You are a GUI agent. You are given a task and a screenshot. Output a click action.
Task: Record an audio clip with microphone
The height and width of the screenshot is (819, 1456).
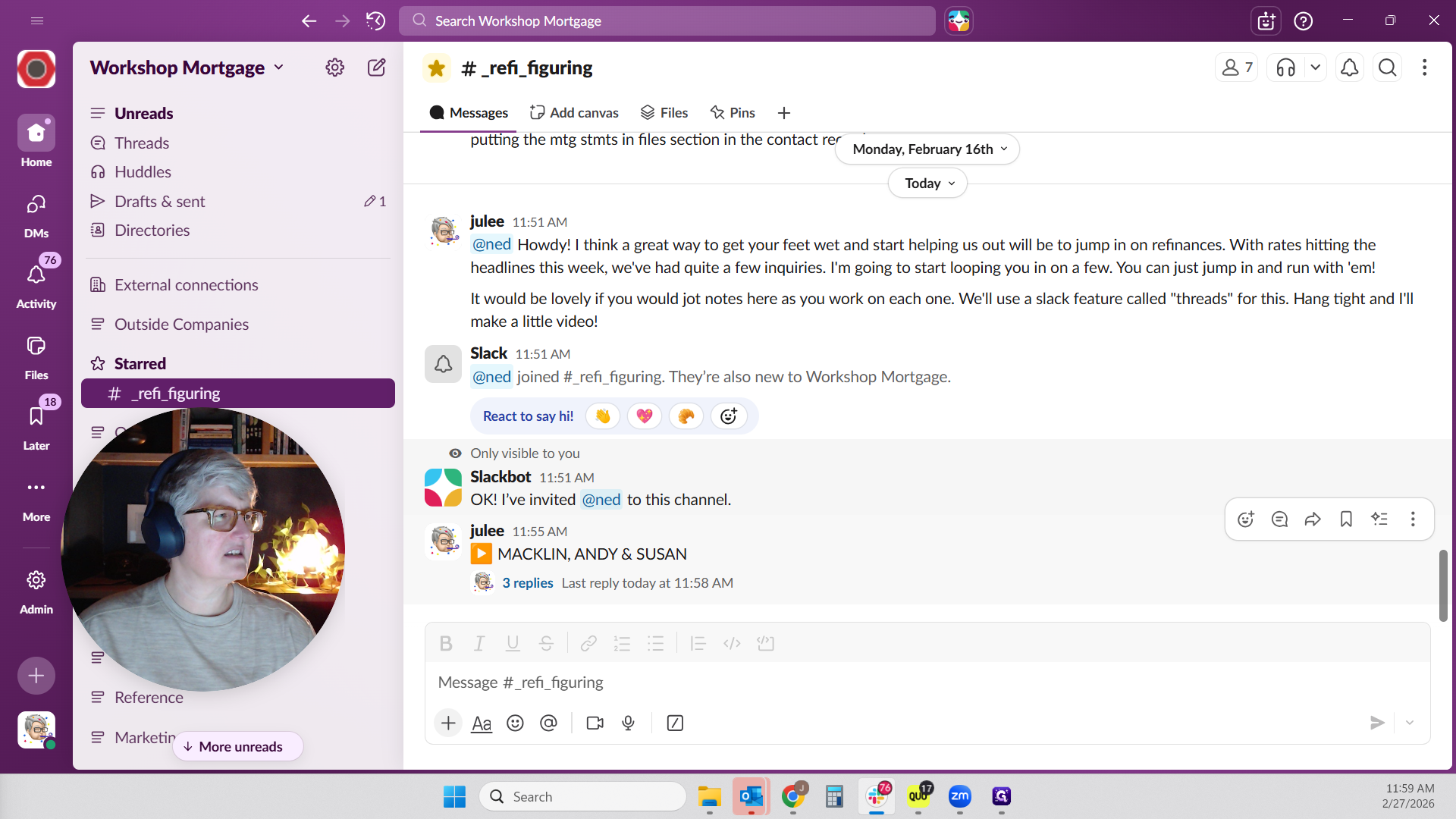point(628,723)
